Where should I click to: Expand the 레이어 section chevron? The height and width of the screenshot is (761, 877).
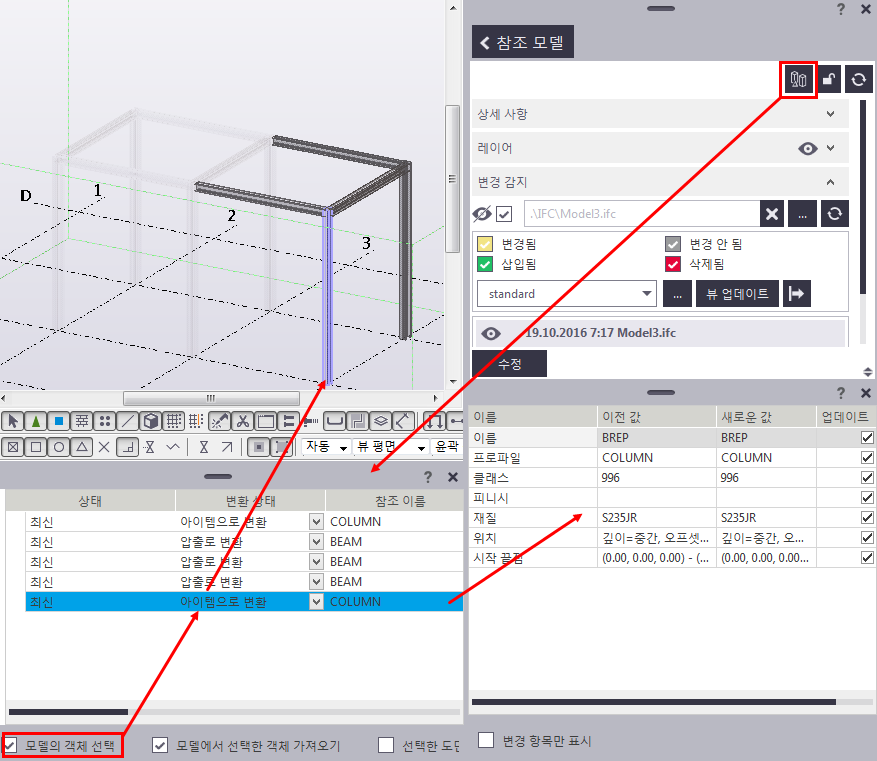point(831,148)
